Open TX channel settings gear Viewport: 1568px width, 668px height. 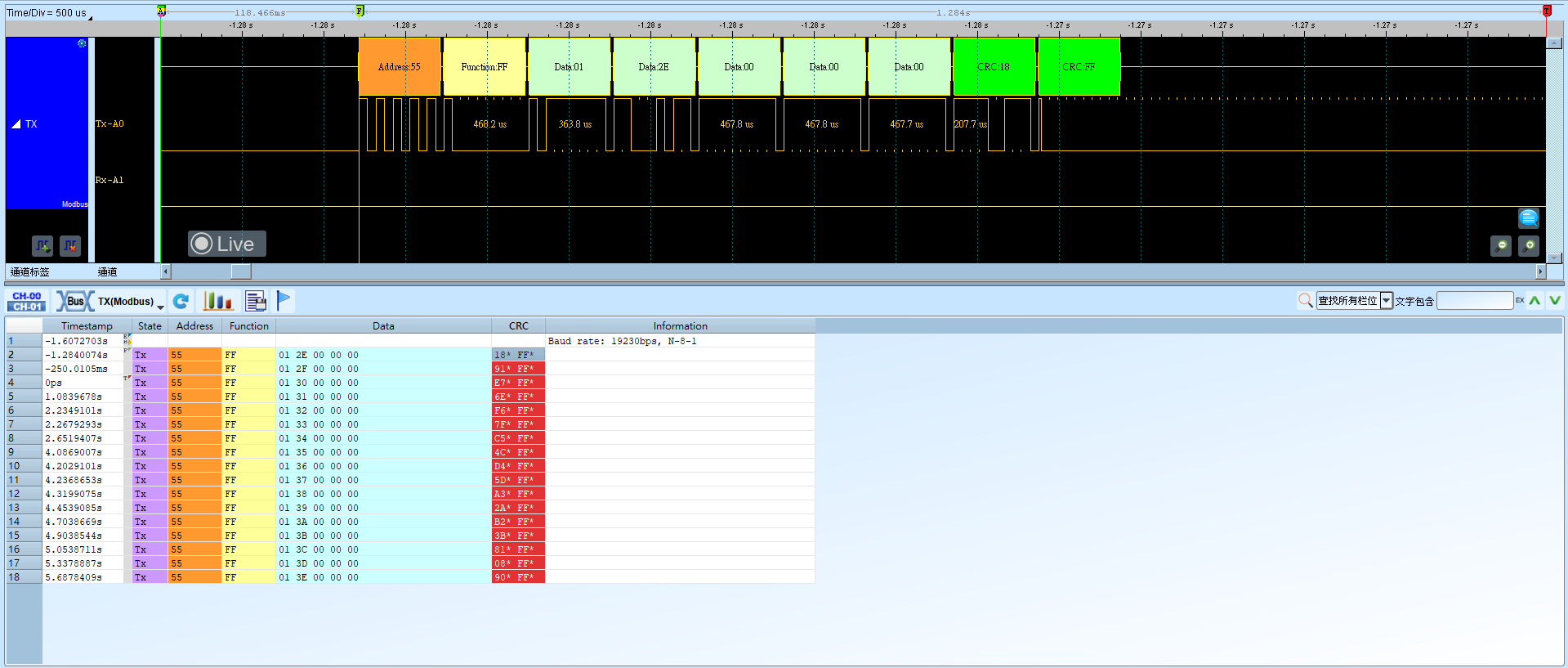coord(82,43)
